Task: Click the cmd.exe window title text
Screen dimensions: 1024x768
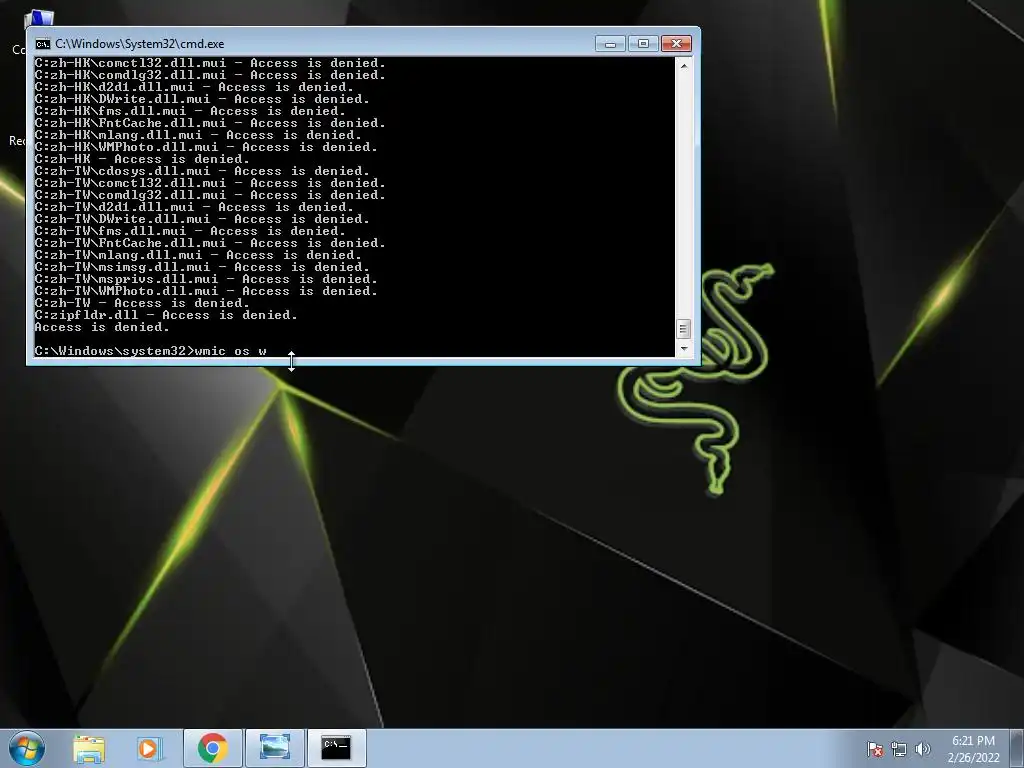Action: 140,44
